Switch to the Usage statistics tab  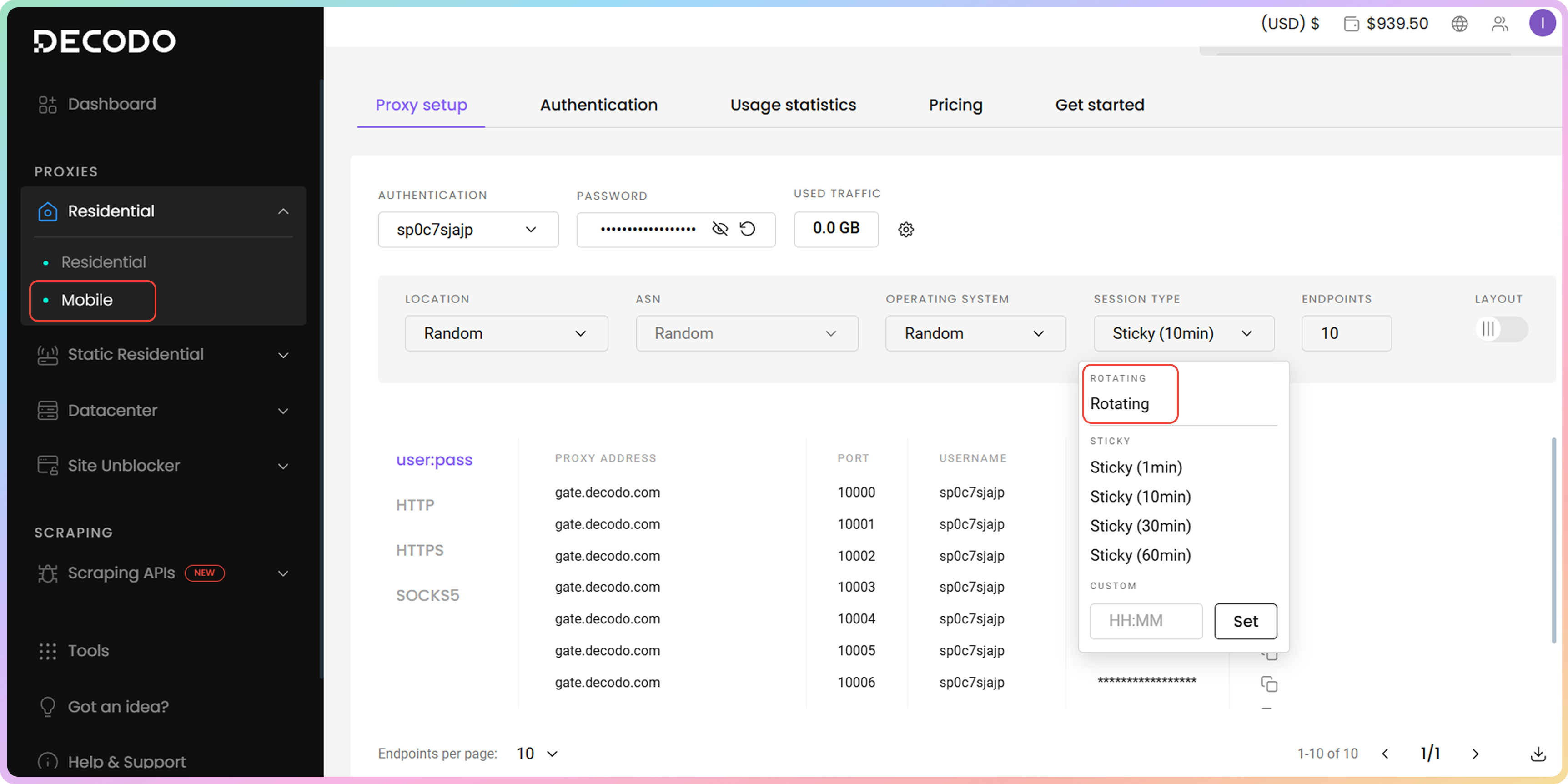[793, 105]
